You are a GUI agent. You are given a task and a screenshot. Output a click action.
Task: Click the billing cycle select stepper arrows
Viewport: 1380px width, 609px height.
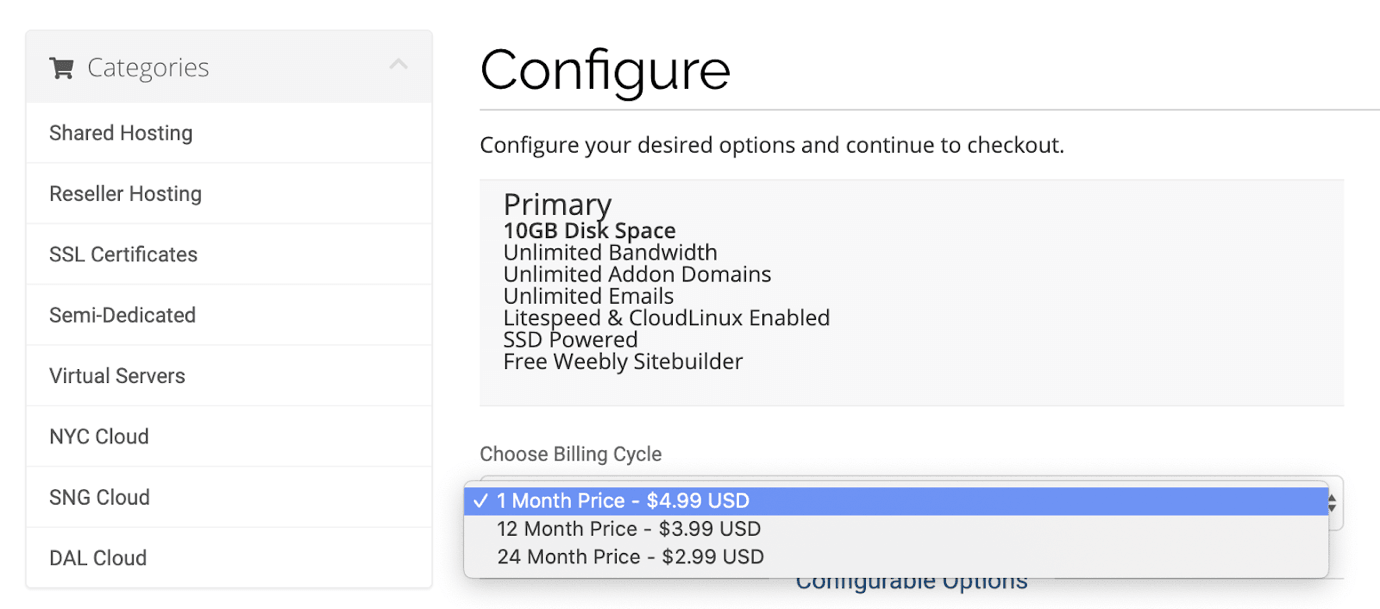[1335, 503]
